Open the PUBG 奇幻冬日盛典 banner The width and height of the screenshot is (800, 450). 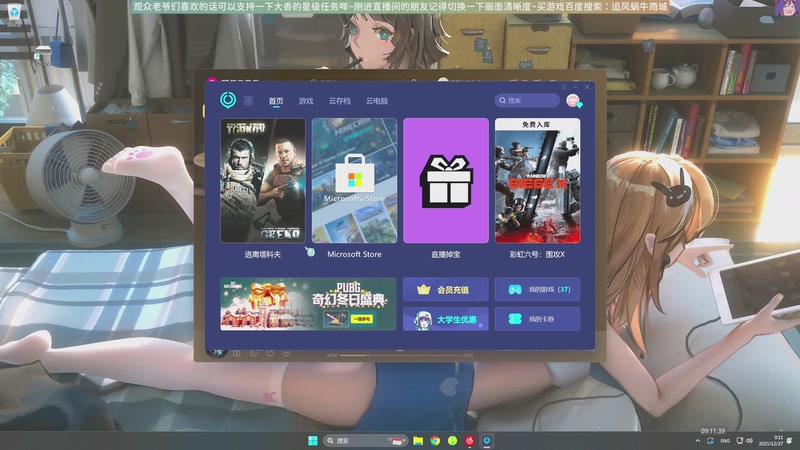coord(308,304)
